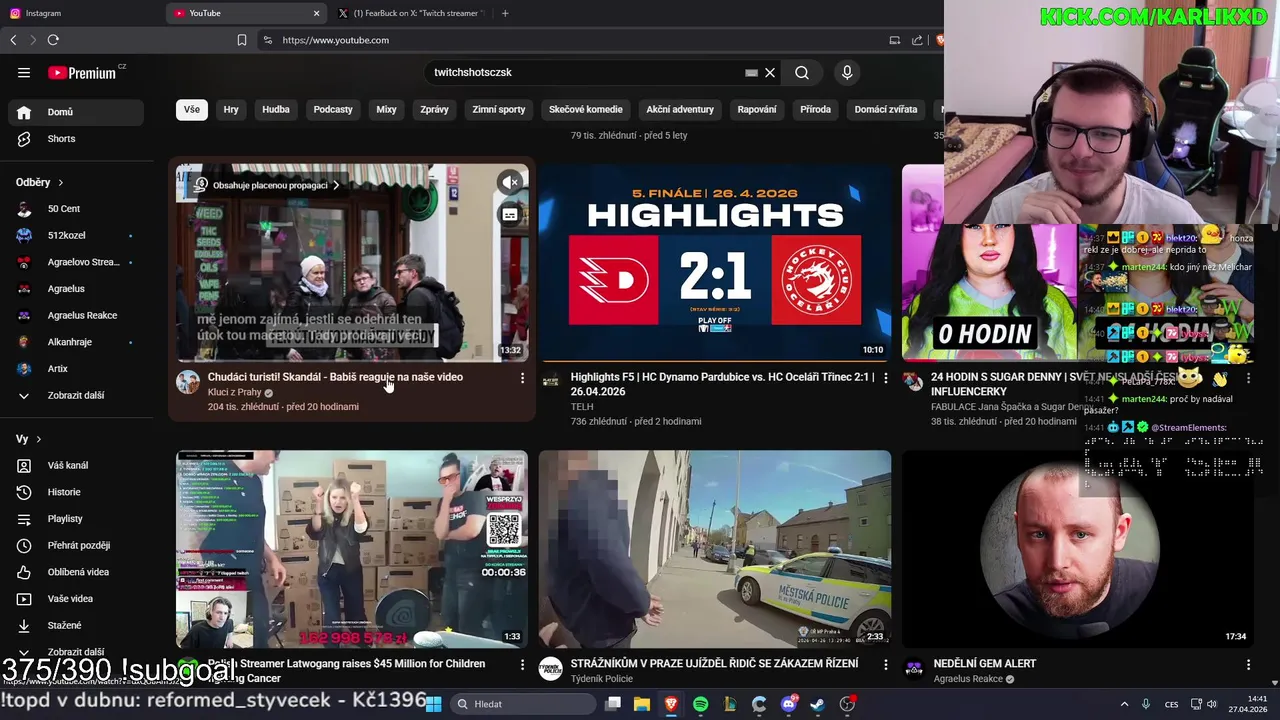The width and height of the screenshot is (1280, 720).
Task: Close the YouTube tab
Action: (x=317, y=13)
